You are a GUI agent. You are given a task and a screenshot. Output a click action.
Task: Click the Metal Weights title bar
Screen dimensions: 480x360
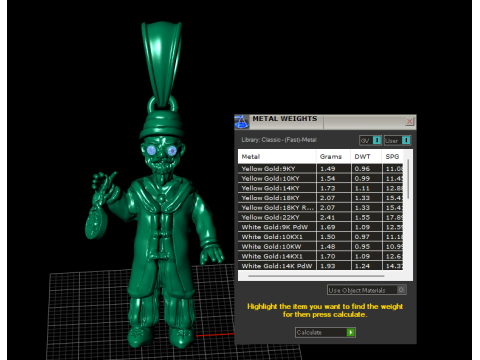click(325, 122)
